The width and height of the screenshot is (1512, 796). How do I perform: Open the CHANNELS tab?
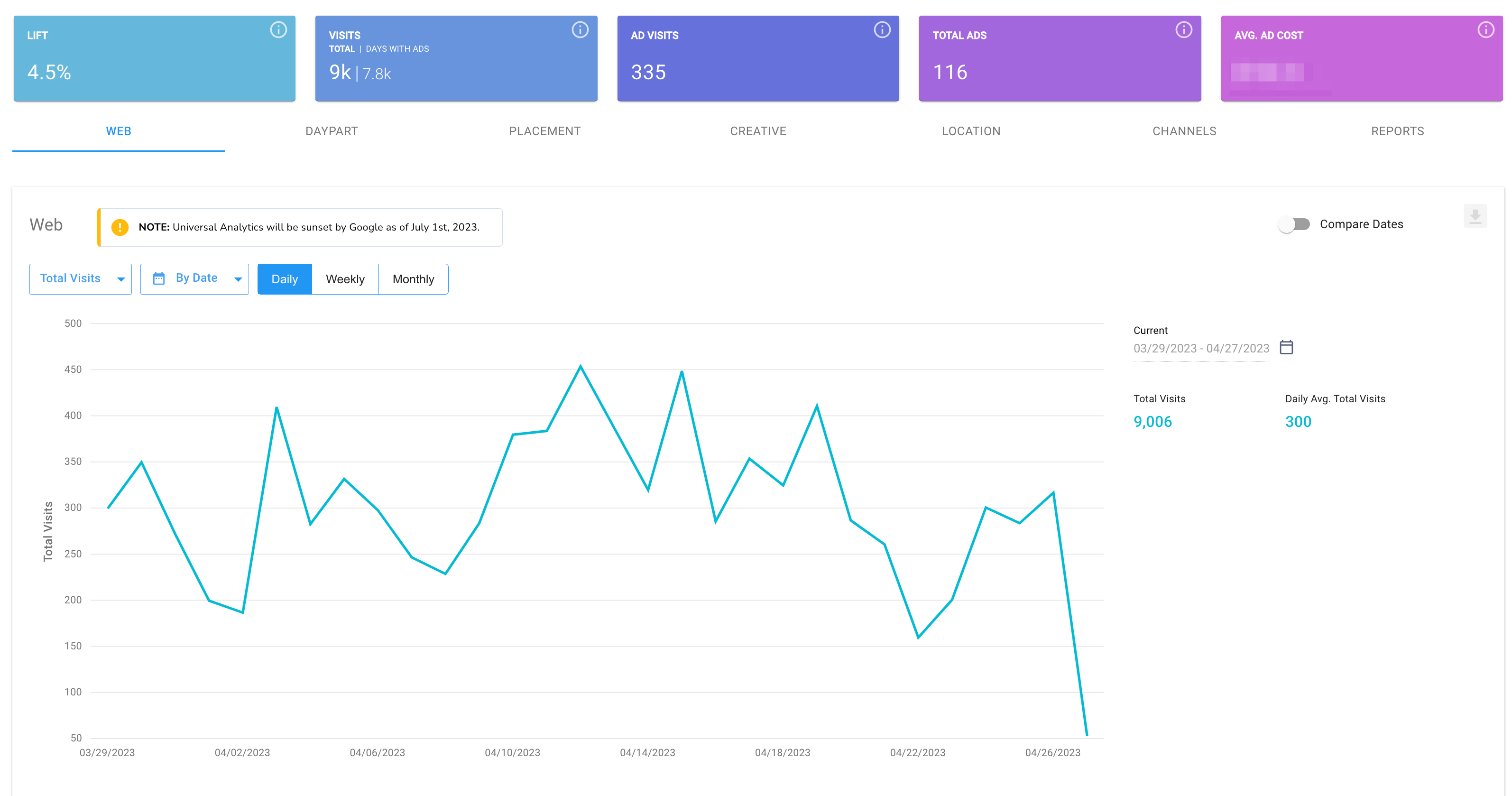(x=1184, y=131)
